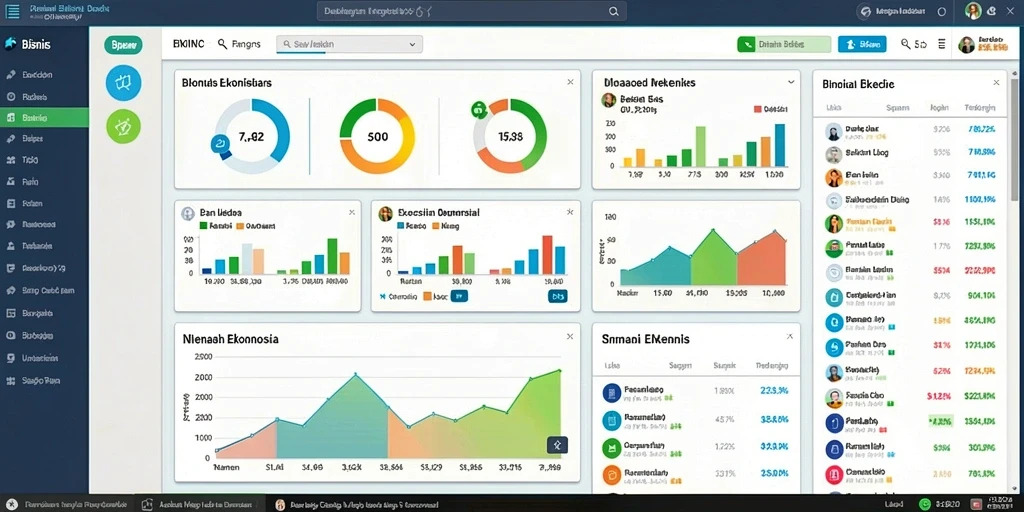Select the highlighted green item in the left sidebar
This screenshot has width=1024, height=512.
click(x=44, y=118)
